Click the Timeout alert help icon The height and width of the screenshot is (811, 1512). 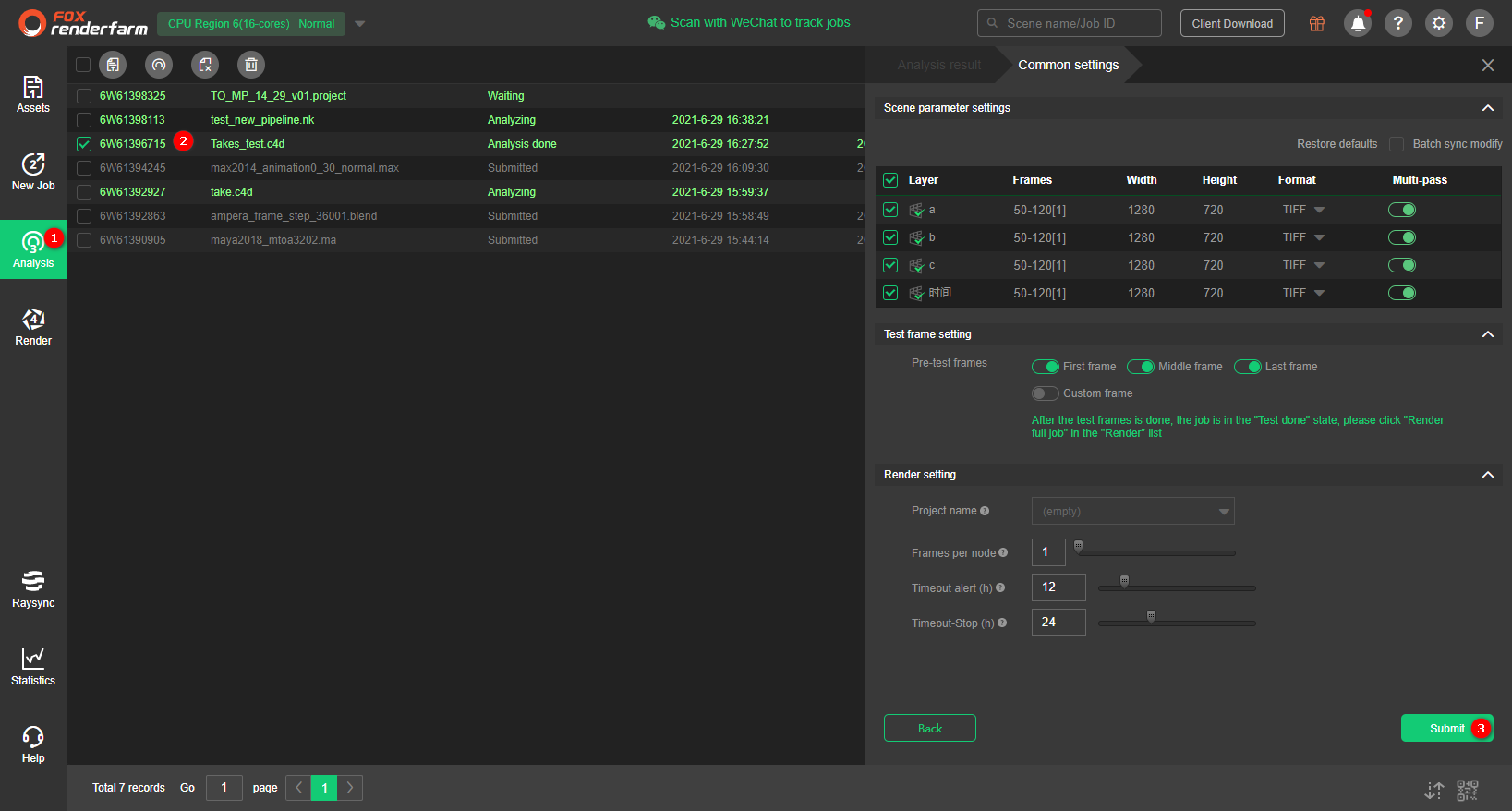coord(1000,587)
